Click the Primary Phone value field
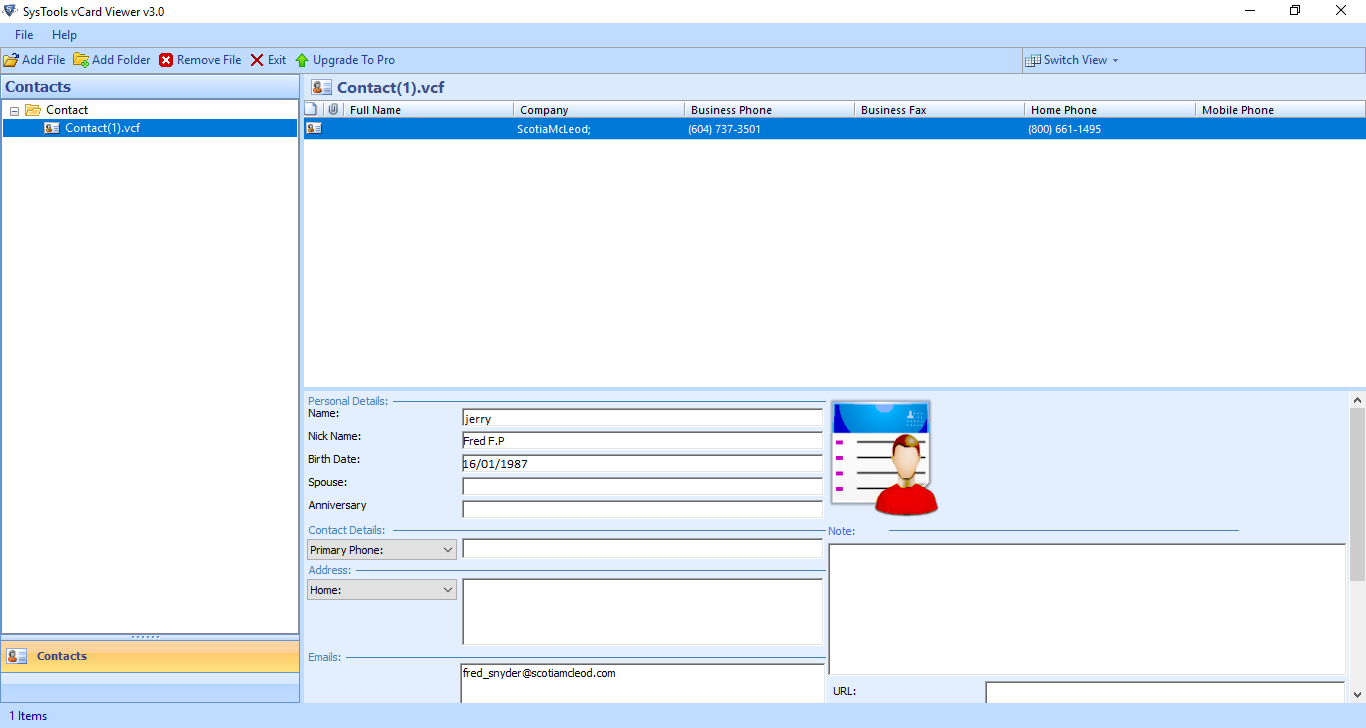Image resolution: width=1366 pixels, height=728 pixels. point(642,549)
